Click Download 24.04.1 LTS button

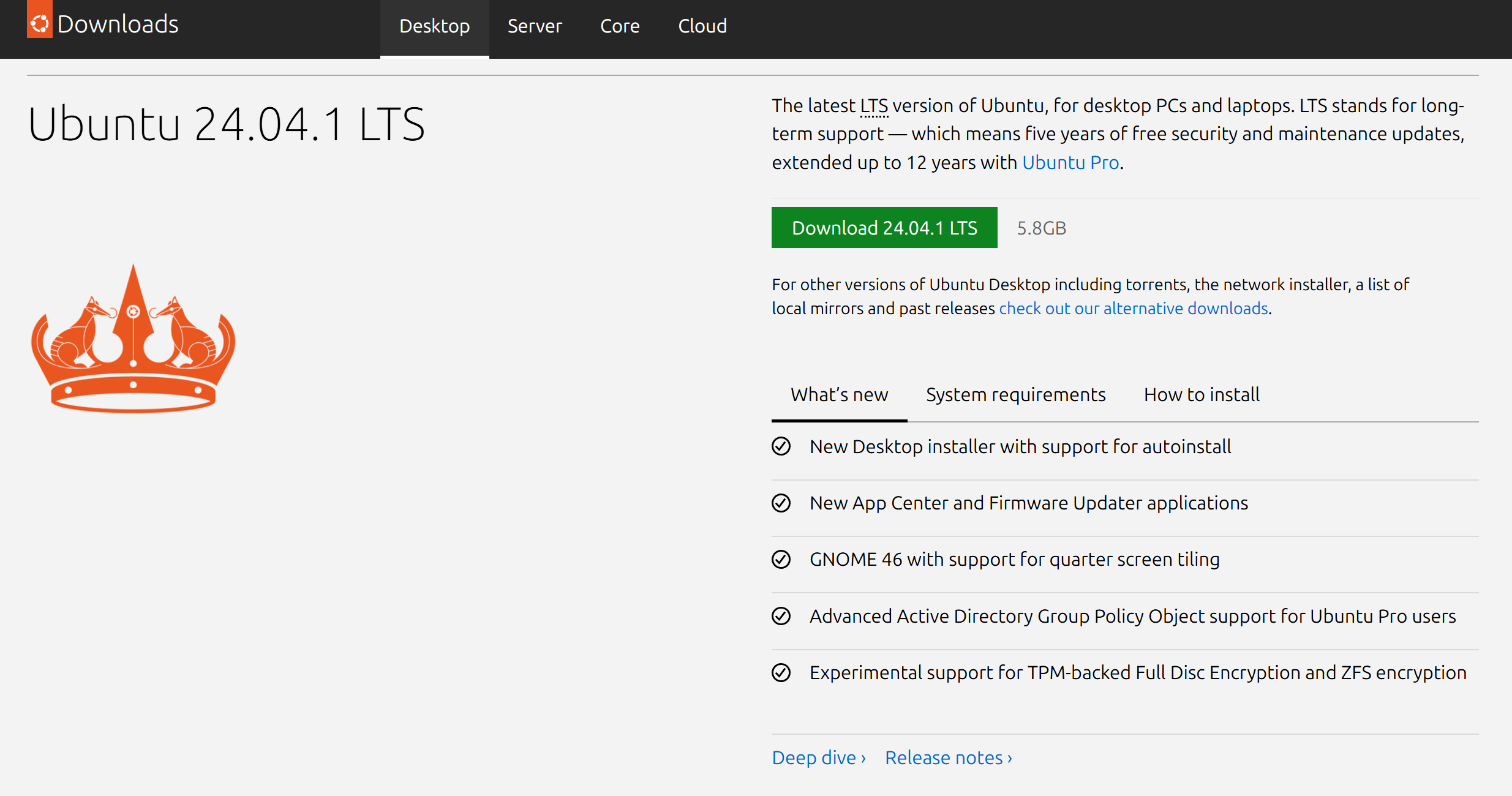pos(884,228)
